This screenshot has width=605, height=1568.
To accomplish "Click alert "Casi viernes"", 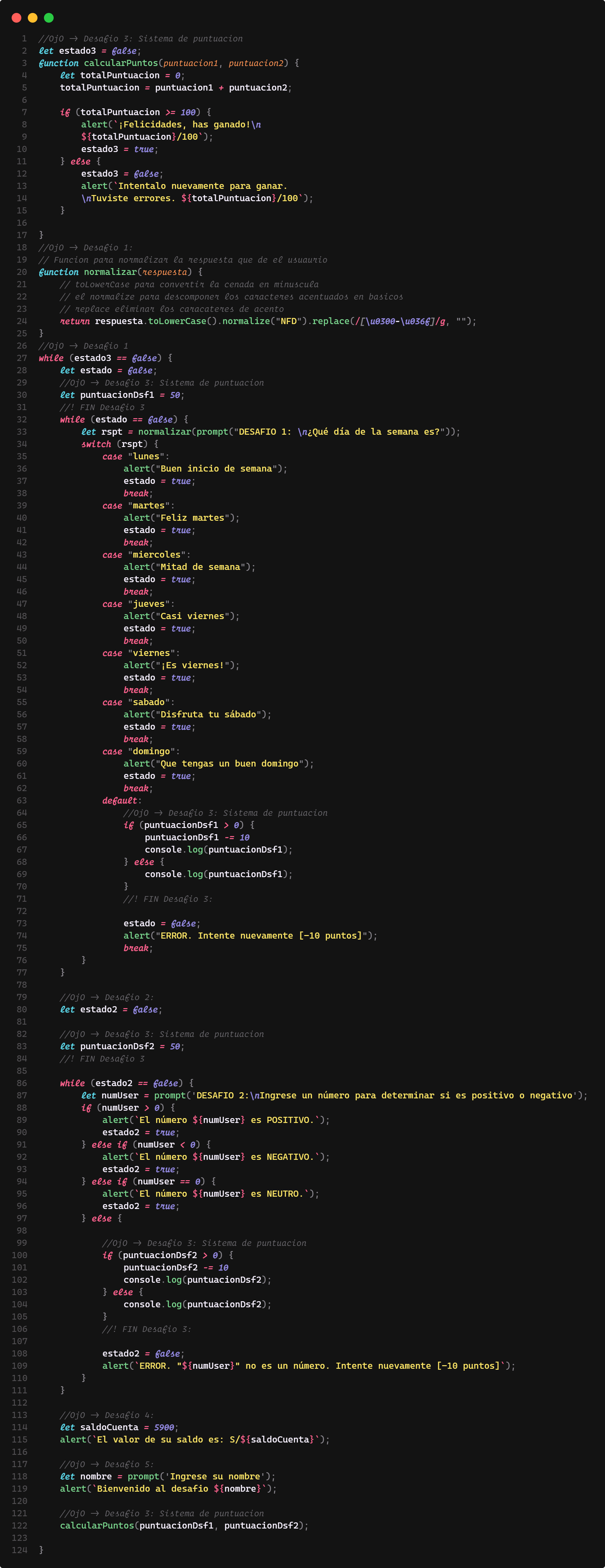I will click(x=182, y=616).
